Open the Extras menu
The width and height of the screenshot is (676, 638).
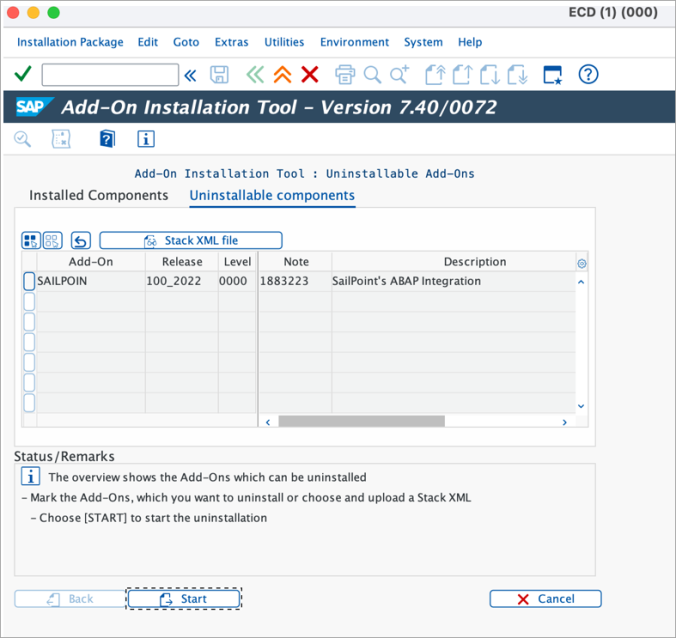point(232,42)
